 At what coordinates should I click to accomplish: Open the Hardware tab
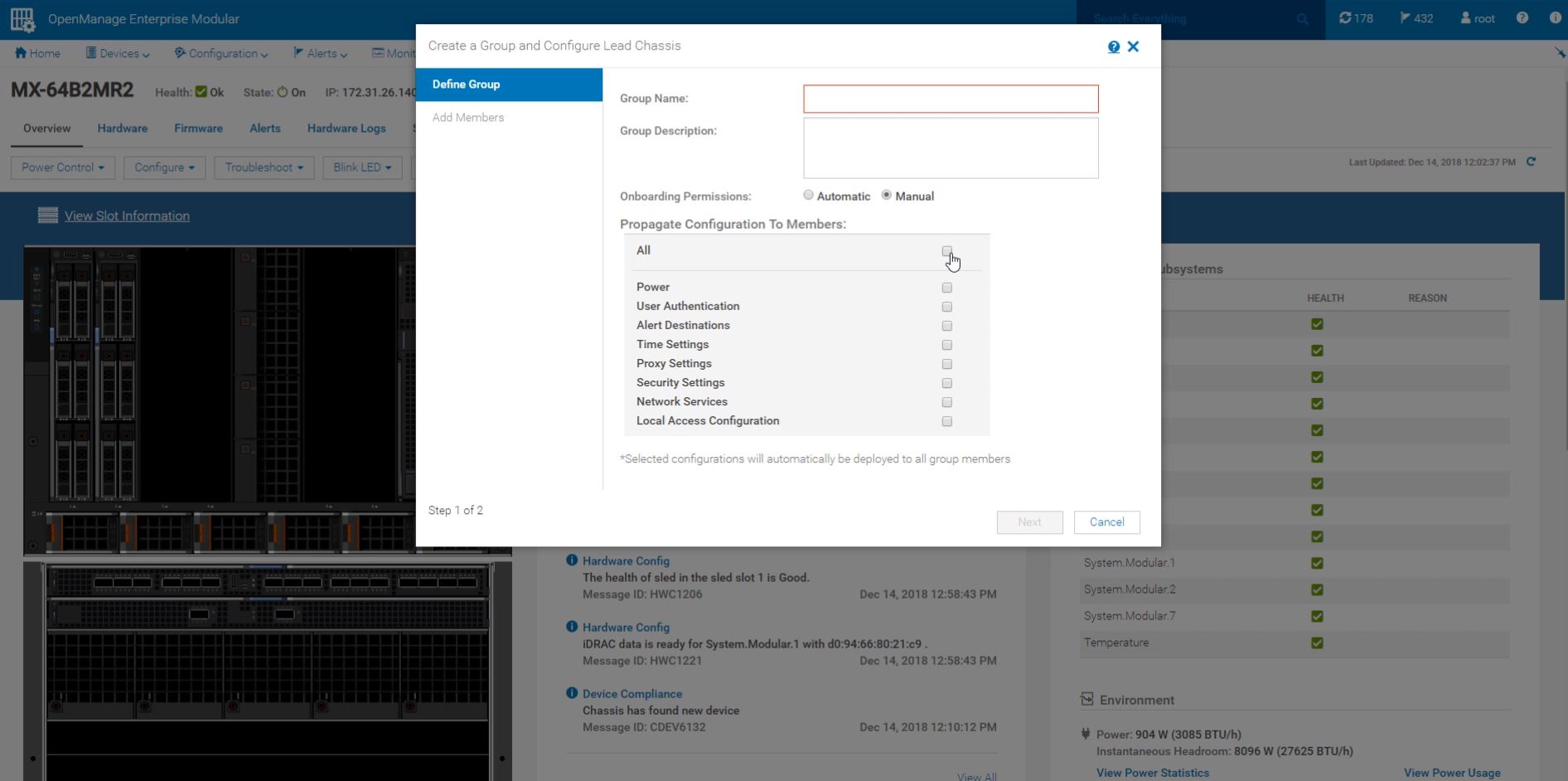pyautogui.click(x=123, y=129)
